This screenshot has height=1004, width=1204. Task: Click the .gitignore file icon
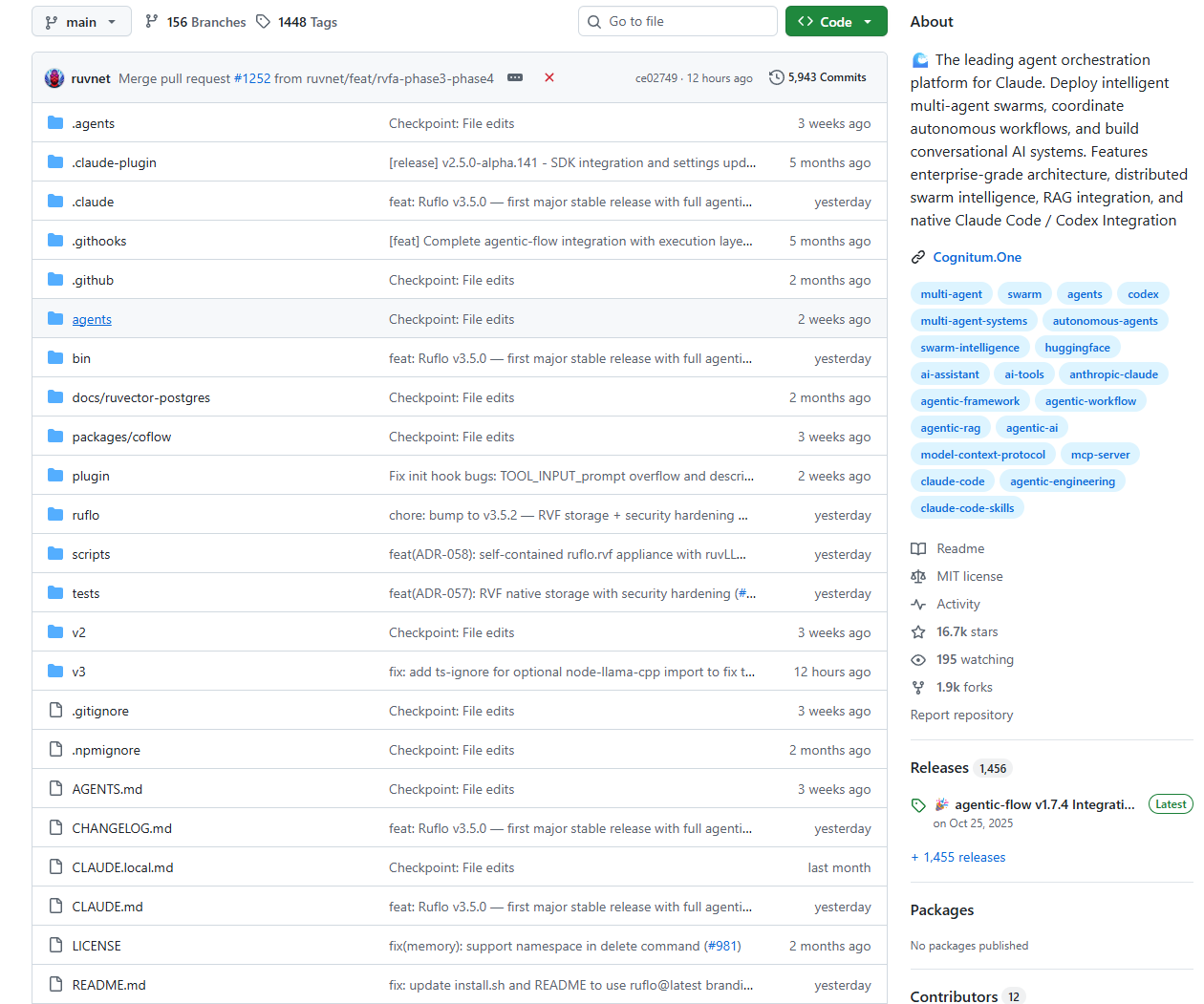(x=55, y=710)
